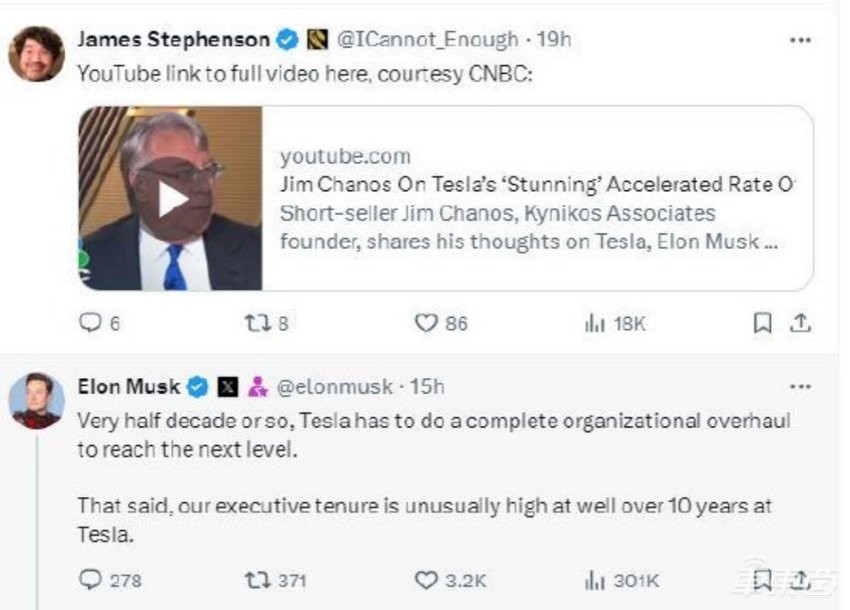The image size is (850, 610).
Task: Share James Stephenson's tweet
Action: pos(800,323)
